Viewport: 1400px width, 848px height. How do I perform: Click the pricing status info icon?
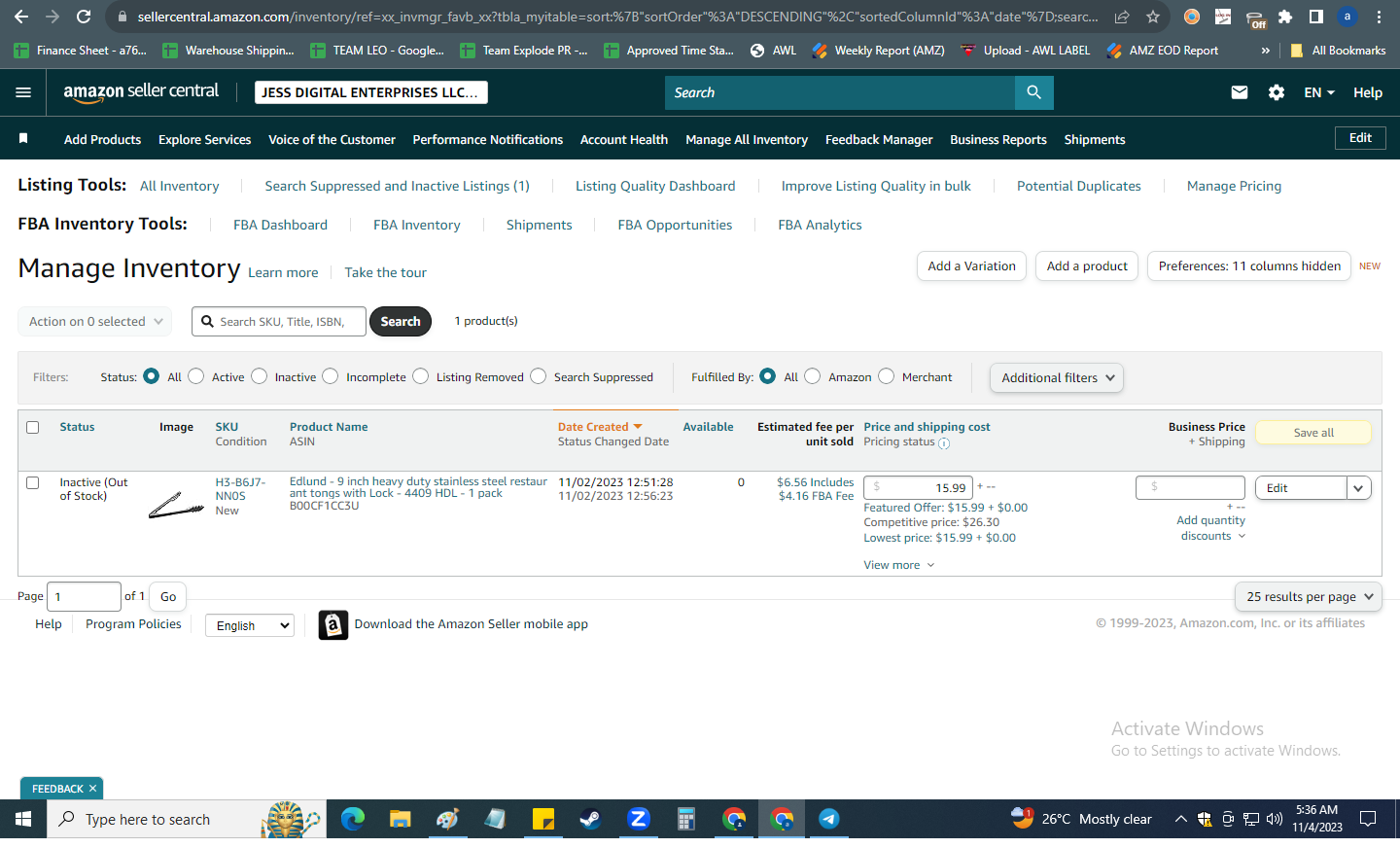pos(944,443)
